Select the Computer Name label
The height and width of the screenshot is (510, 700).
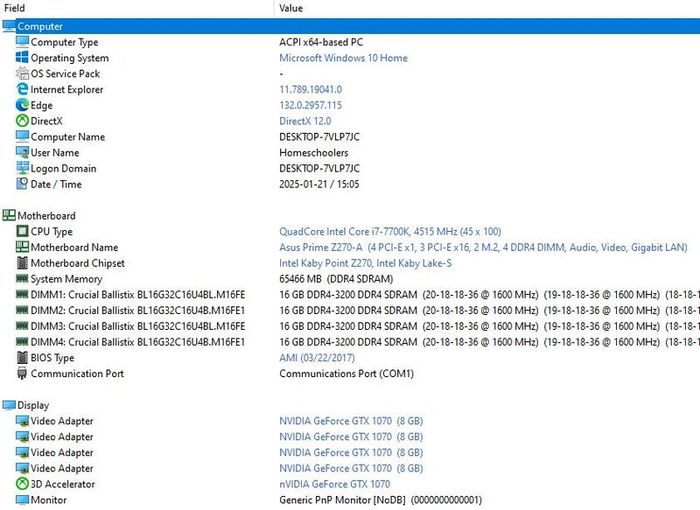[68, 137]
